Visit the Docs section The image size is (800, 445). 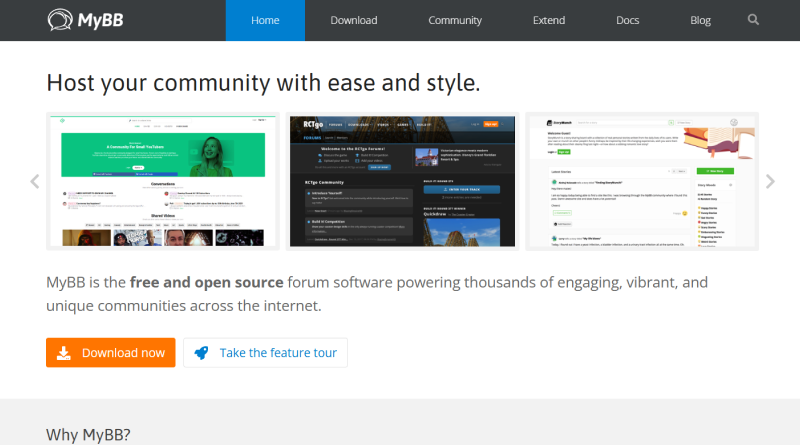tap(628, 20)
